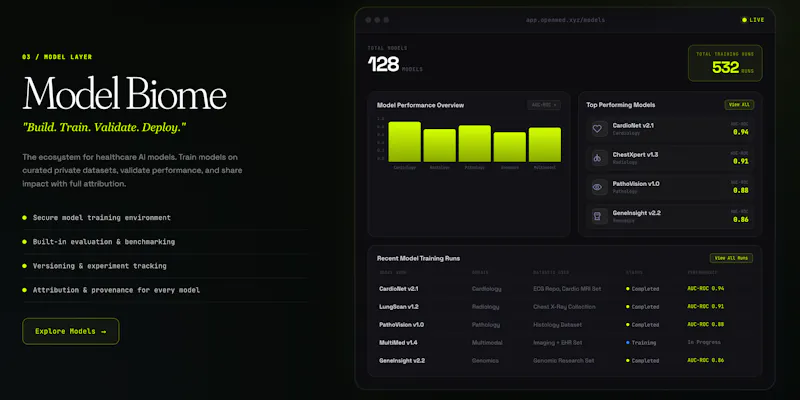Click the Chest X-Ray Collection dataset

coord(564,307)
